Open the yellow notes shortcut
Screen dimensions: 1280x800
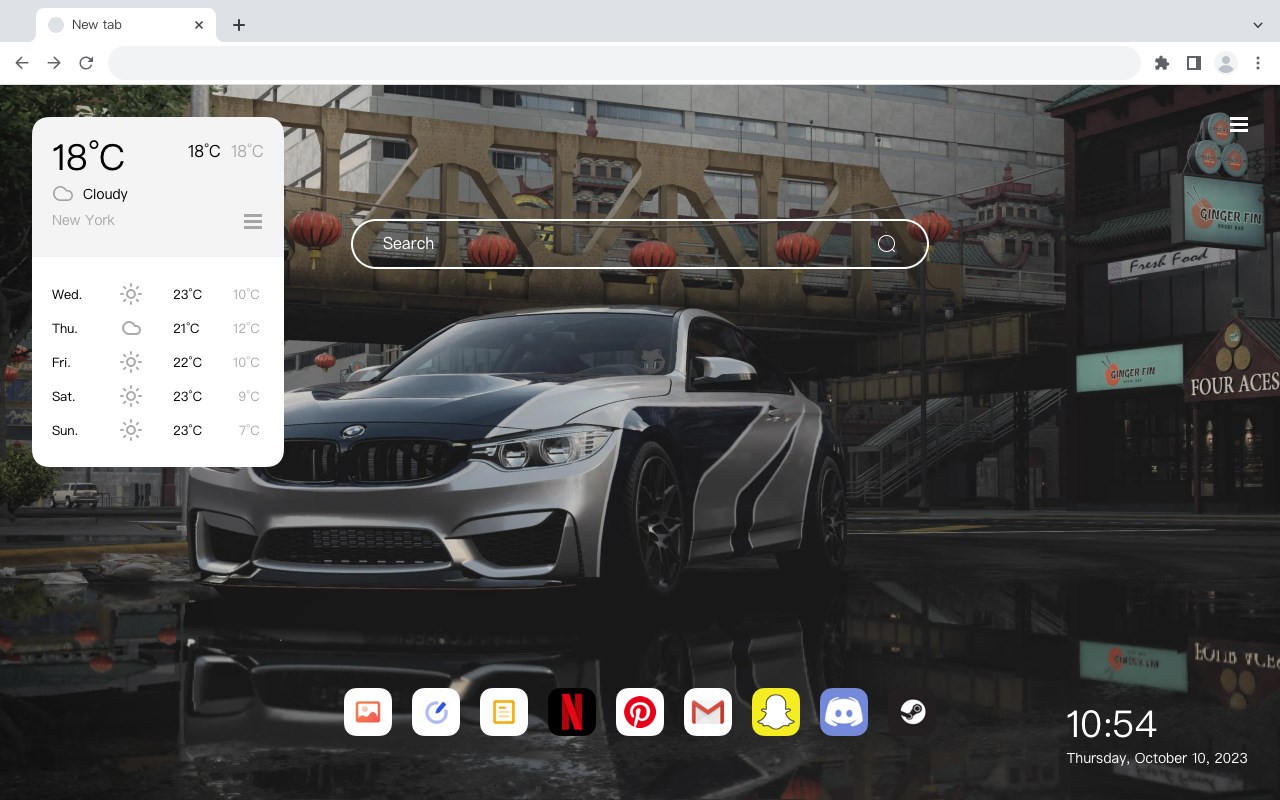[504, 712]
